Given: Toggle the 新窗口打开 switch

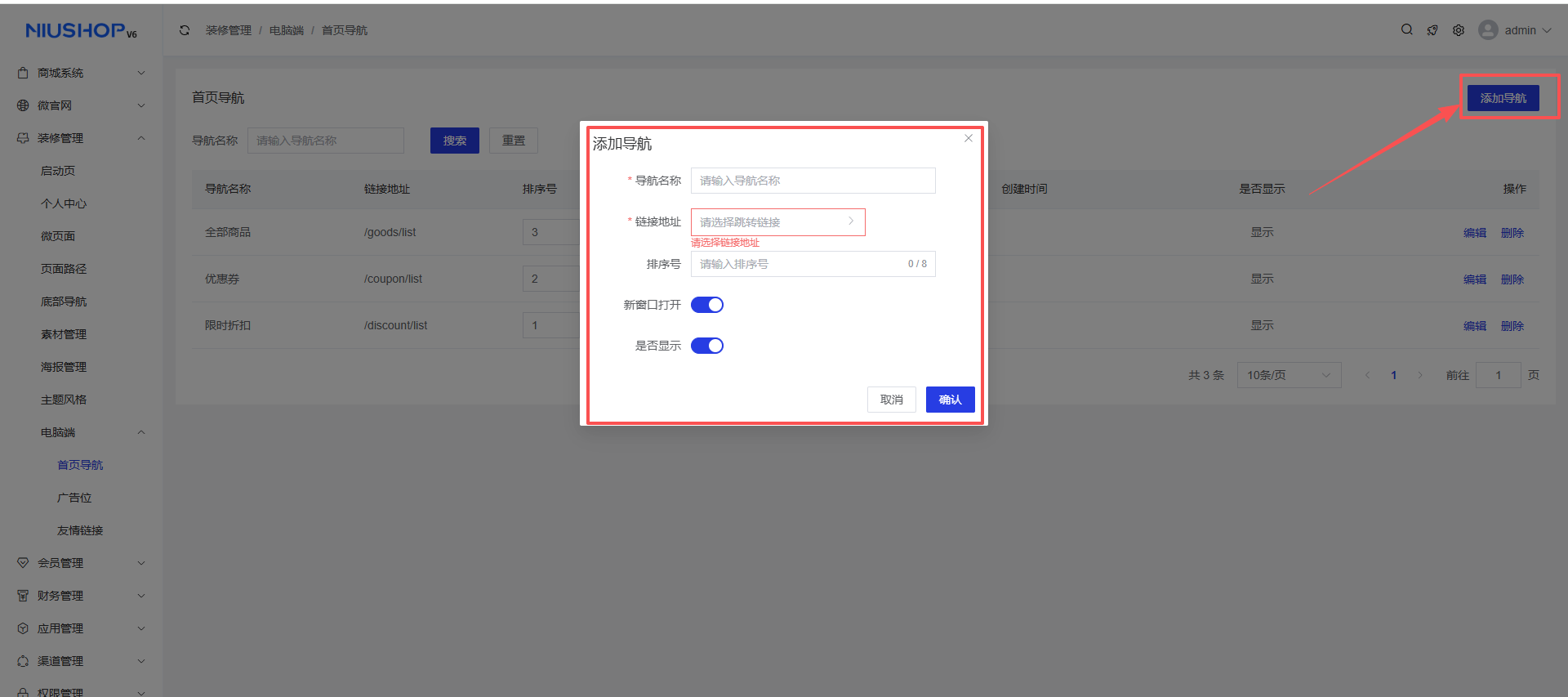Looking at the screenshot, I should (707, 305).
